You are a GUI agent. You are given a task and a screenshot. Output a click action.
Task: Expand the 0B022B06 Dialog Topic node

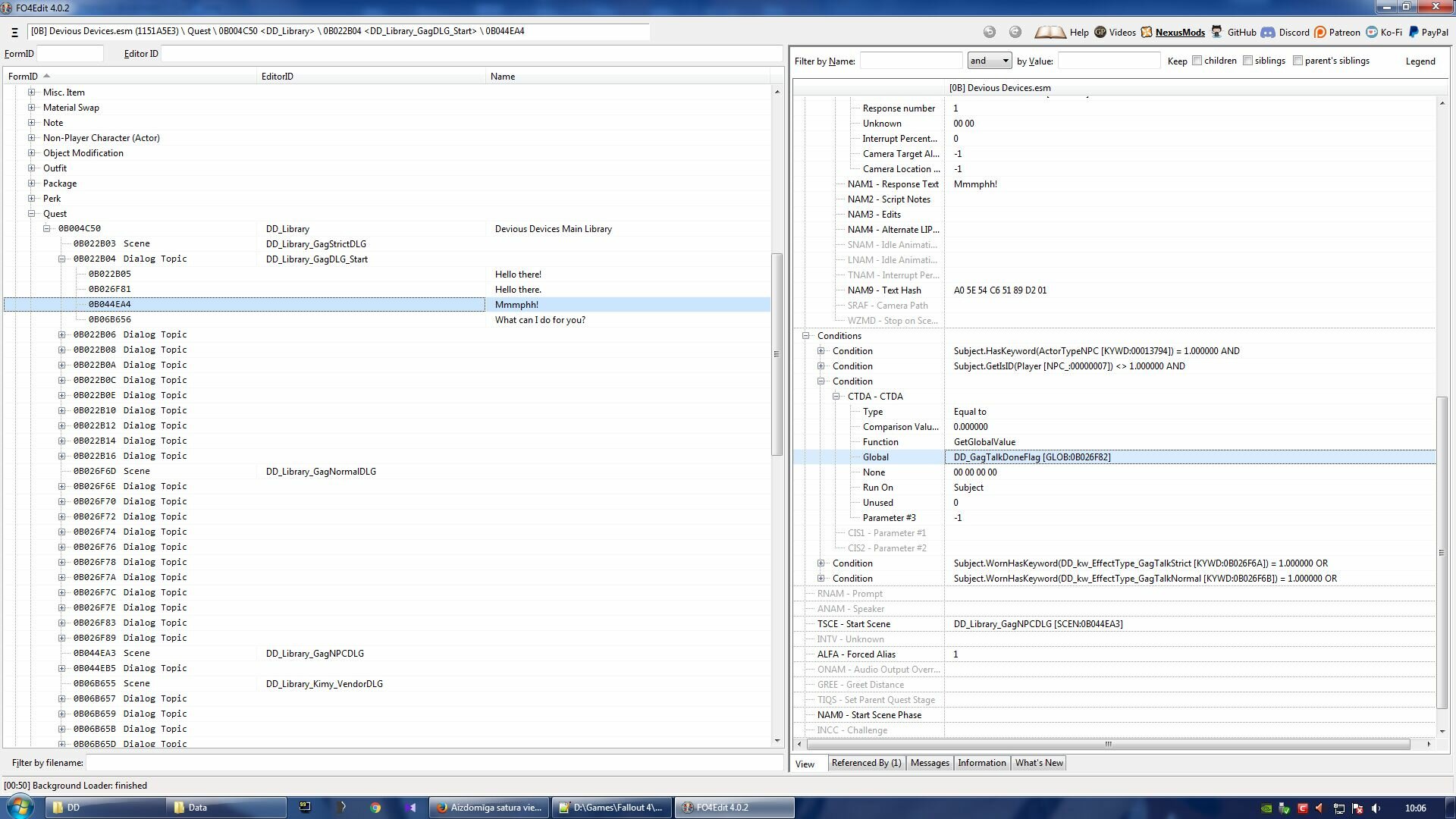(x=62, y=334)
